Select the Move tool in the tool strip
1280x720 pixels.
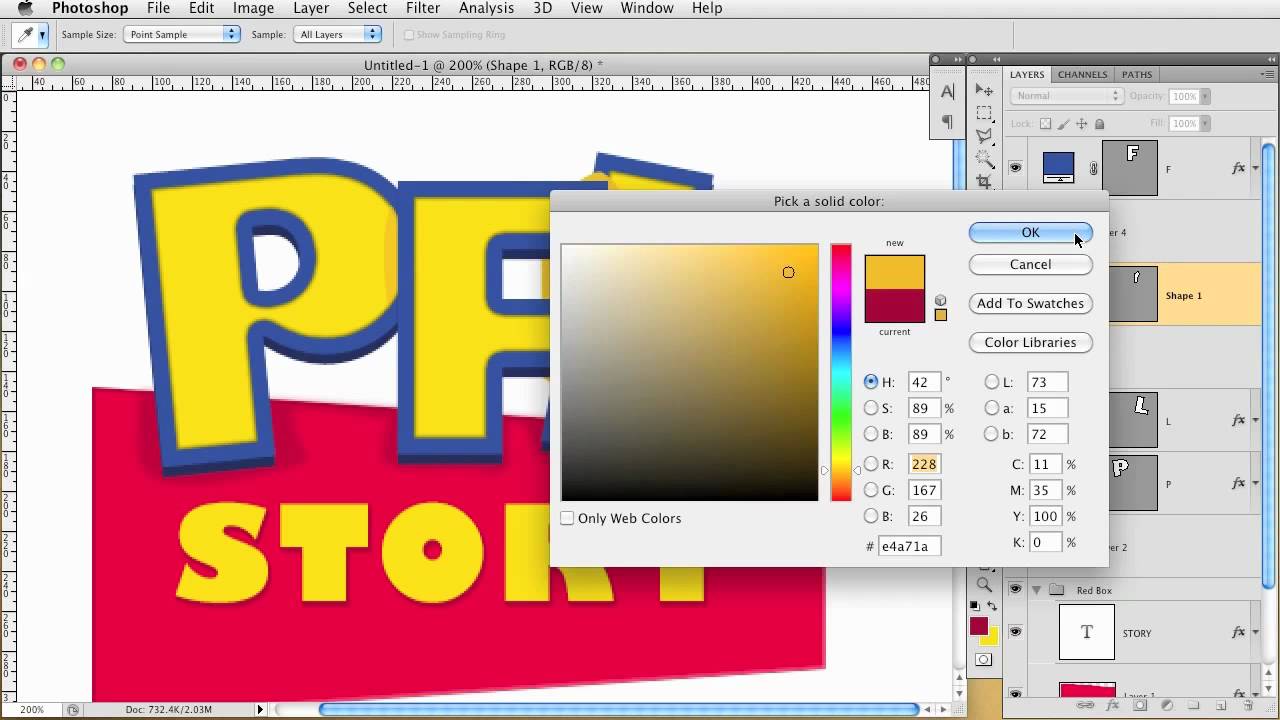985,91
